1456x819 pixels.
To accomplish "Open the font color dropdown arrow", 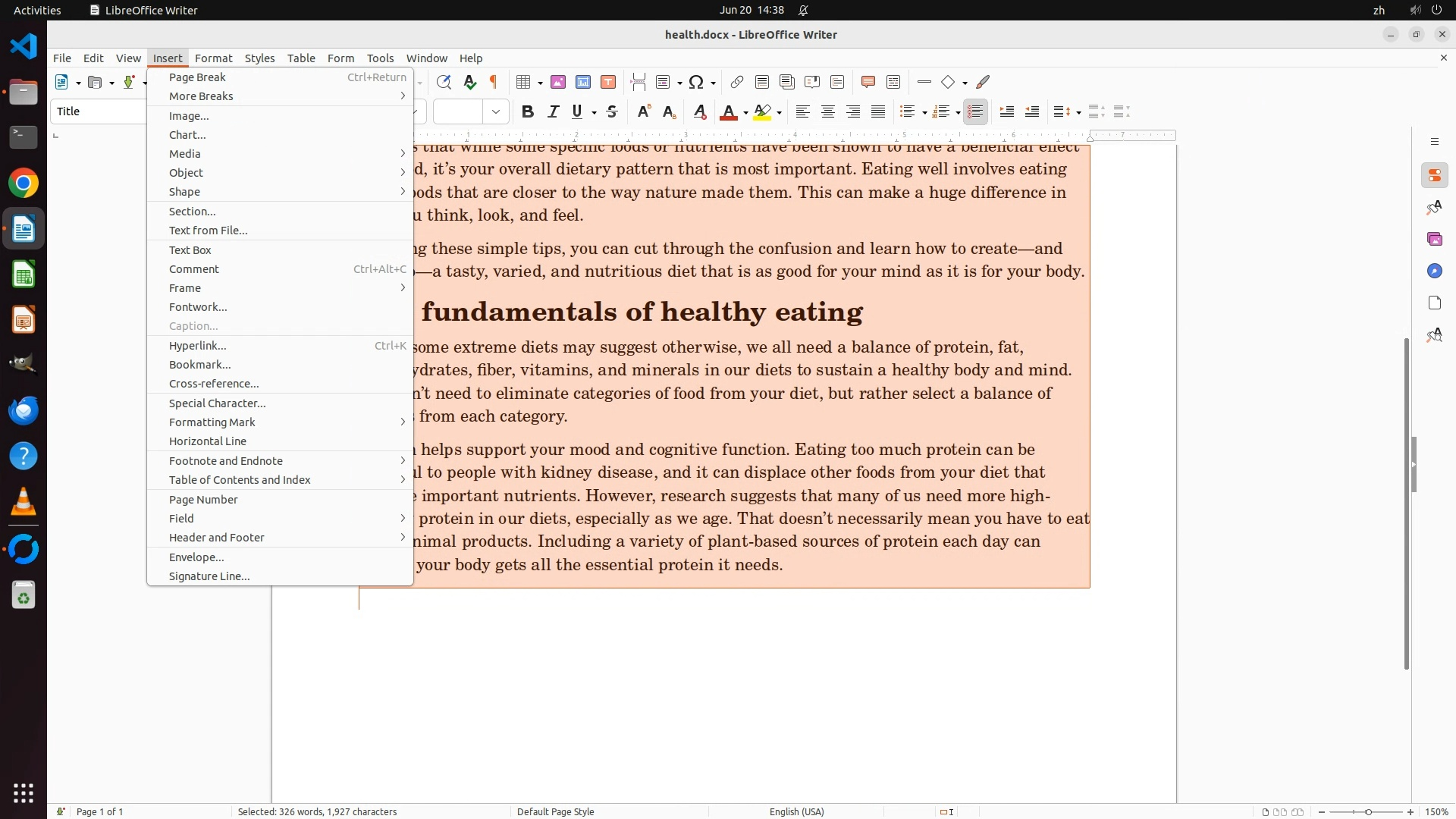I will (746, 113).
